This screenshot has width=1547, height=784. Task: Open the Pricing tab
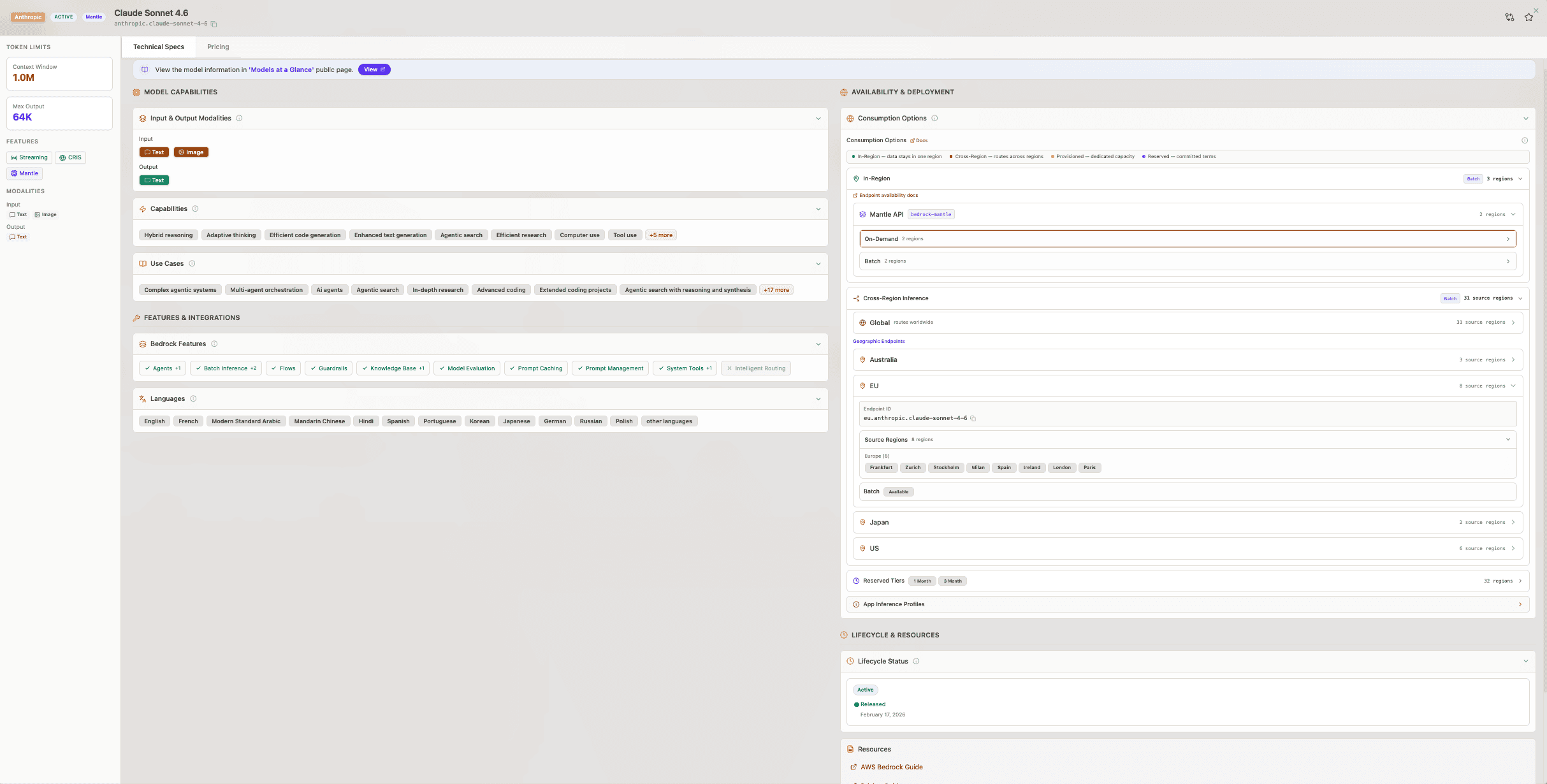218,47
